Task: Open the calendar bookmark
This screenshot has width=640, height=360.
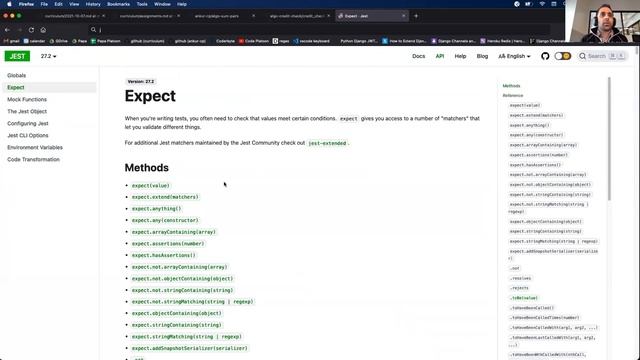Action: tap(35, 41)
